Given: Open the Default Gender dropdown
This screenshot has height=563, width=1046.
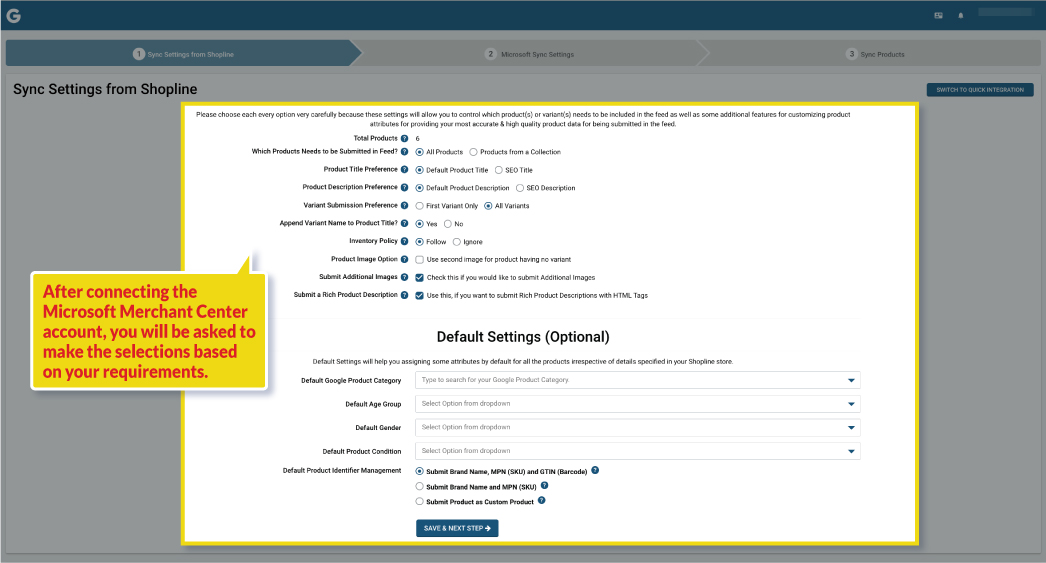Looking at the screenshot, I should pyautogui.click(x=638, y=428).
